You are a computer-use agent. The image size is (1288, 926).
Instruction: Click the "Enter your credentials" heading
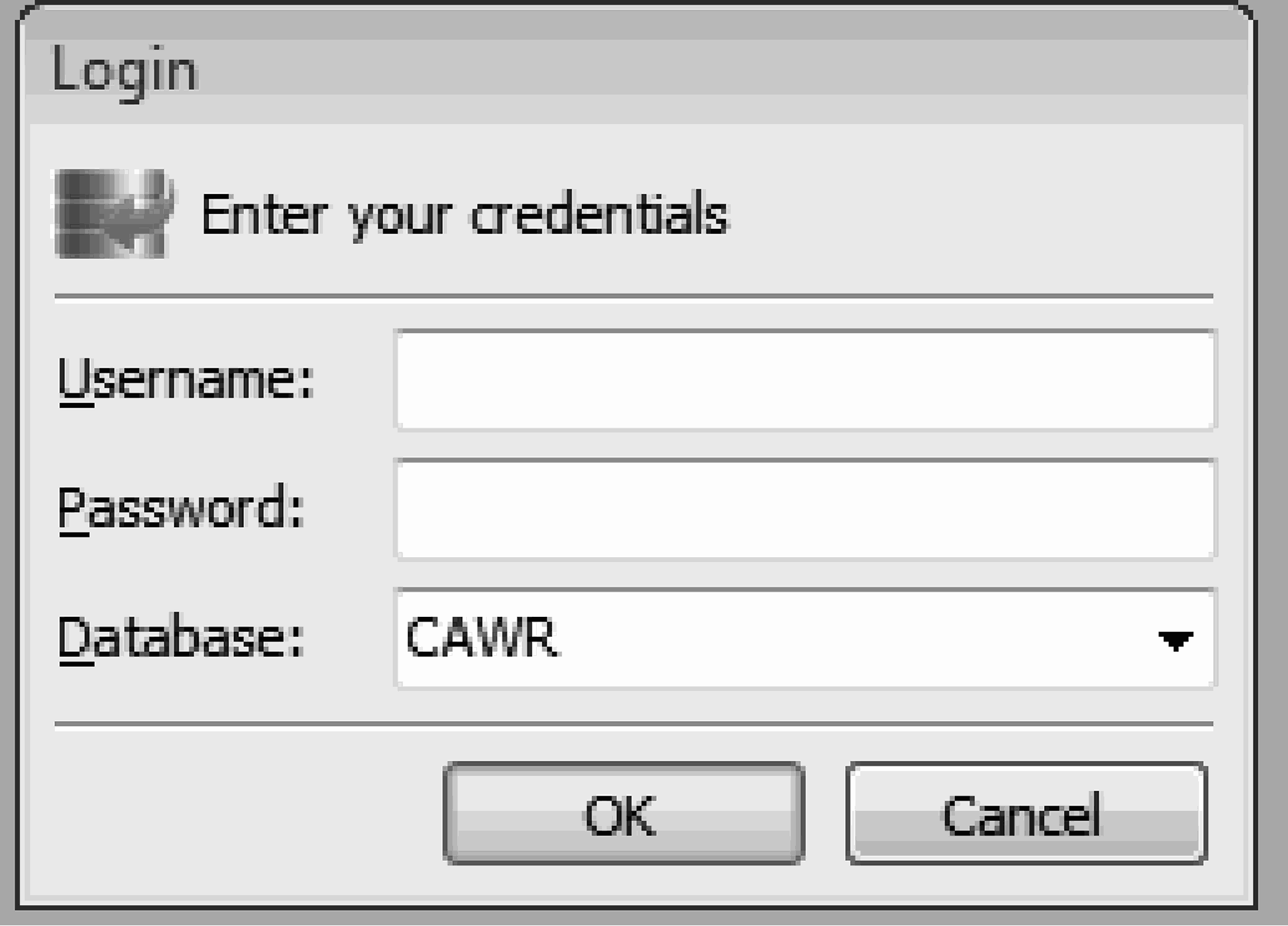pos(465,215)
